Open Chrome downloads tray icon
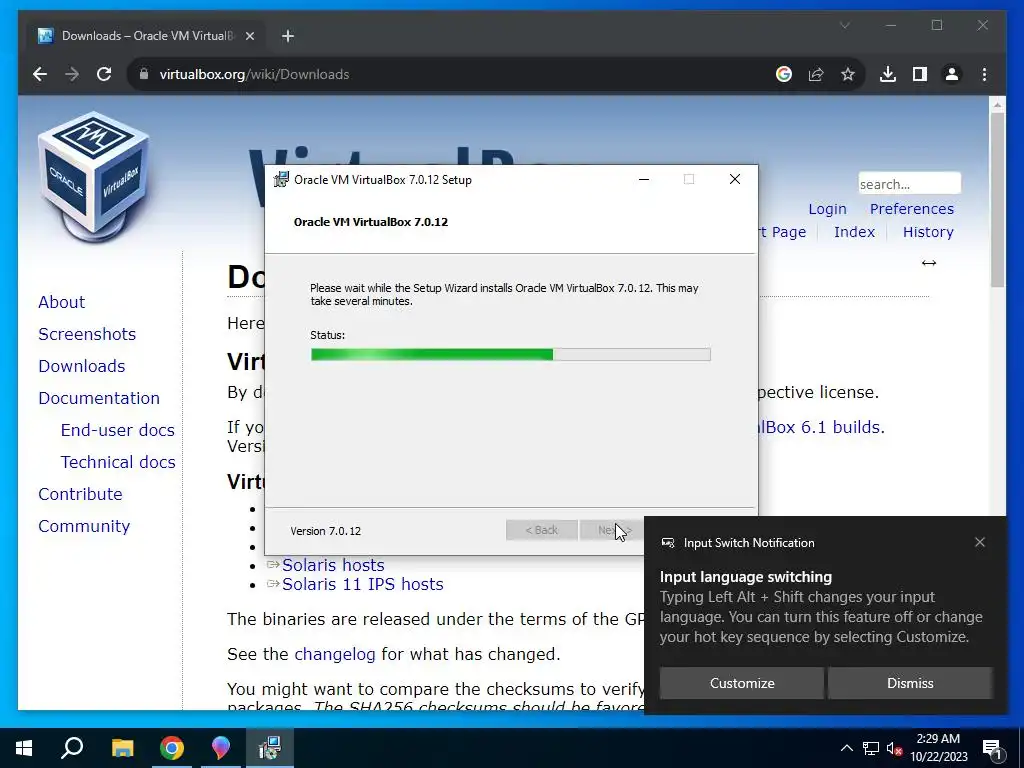The height and width of the screenshot is (768, 1024). point(888,74)
